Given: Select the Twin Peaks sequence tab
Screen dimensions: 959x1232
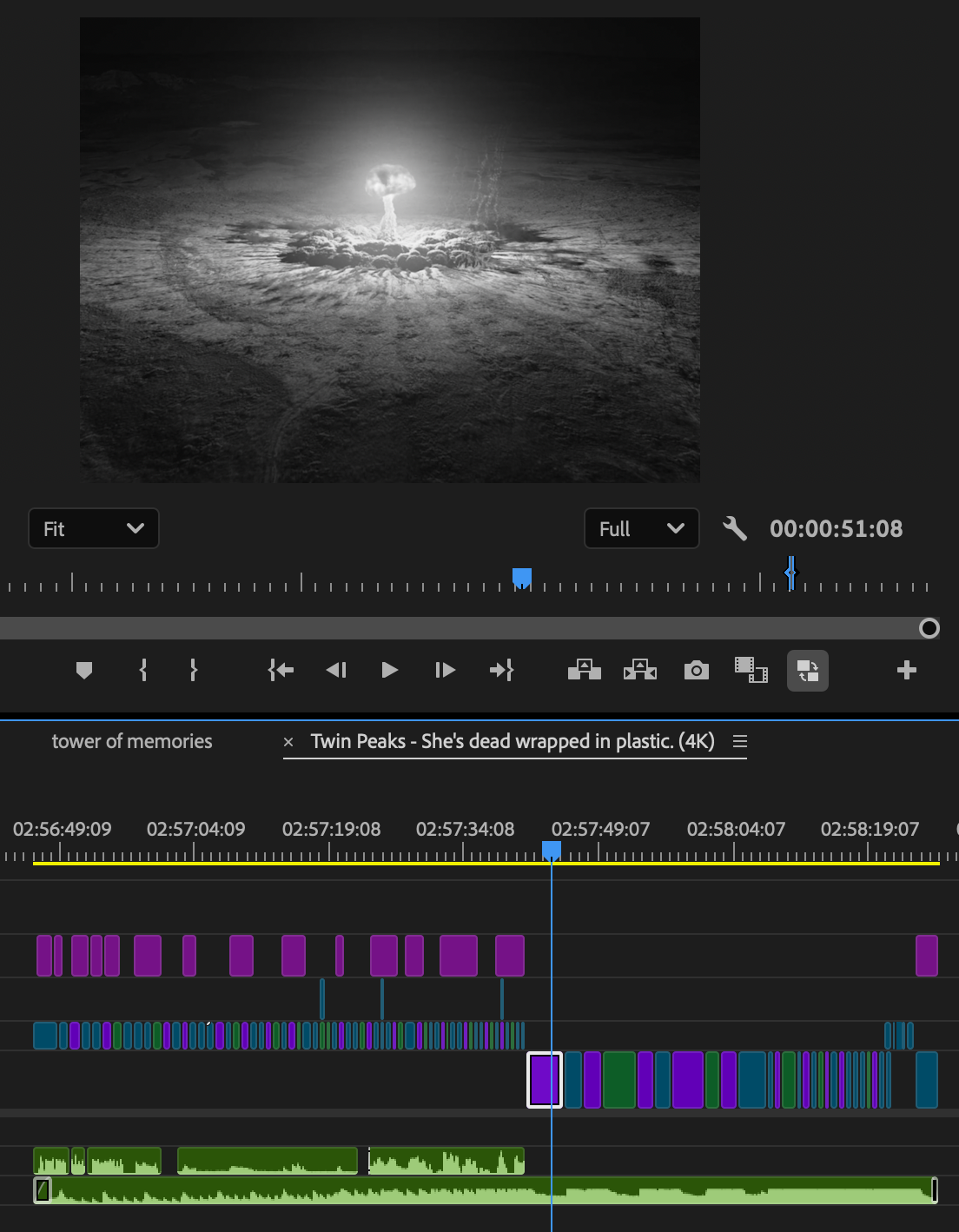Looking at the screenshot, I should (513, 741).
